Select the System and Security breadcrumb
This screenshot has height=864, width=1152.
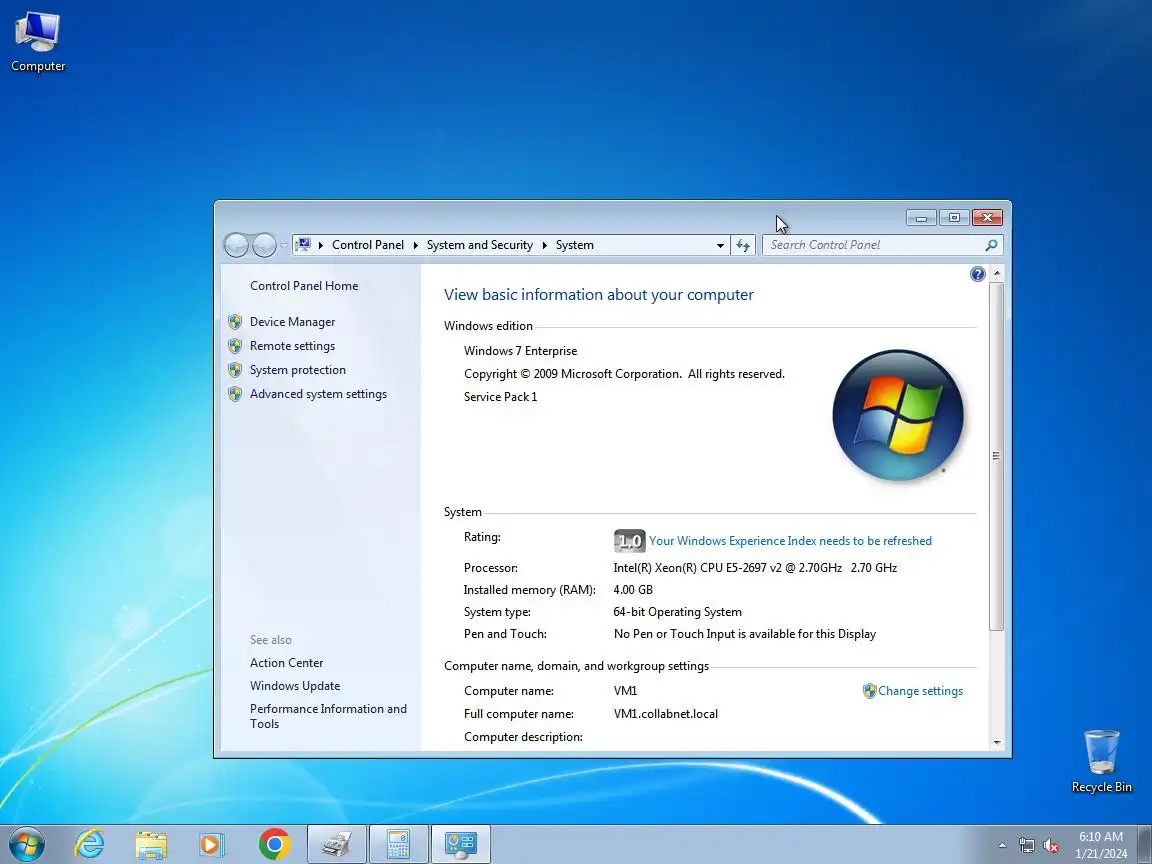479,245
